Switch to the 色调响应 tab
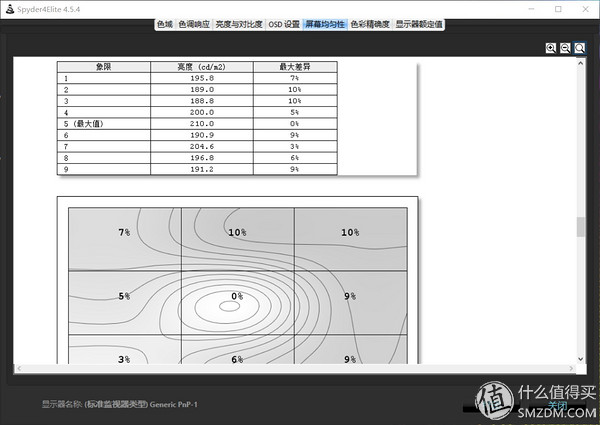600x425 pixels. click(194, 24)
